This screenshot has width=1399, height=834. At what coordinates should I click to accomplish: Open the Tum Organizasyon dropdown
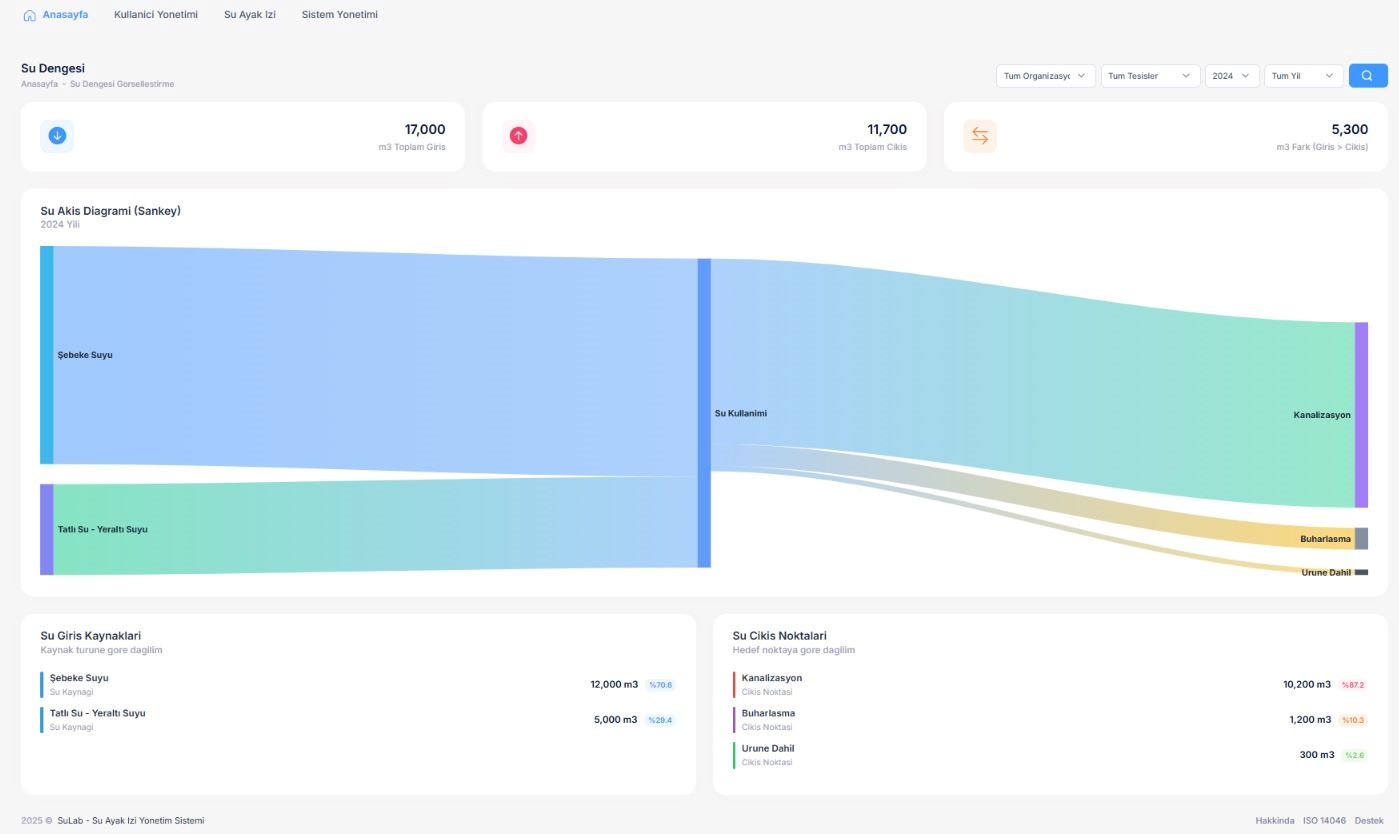(1045, 76)
